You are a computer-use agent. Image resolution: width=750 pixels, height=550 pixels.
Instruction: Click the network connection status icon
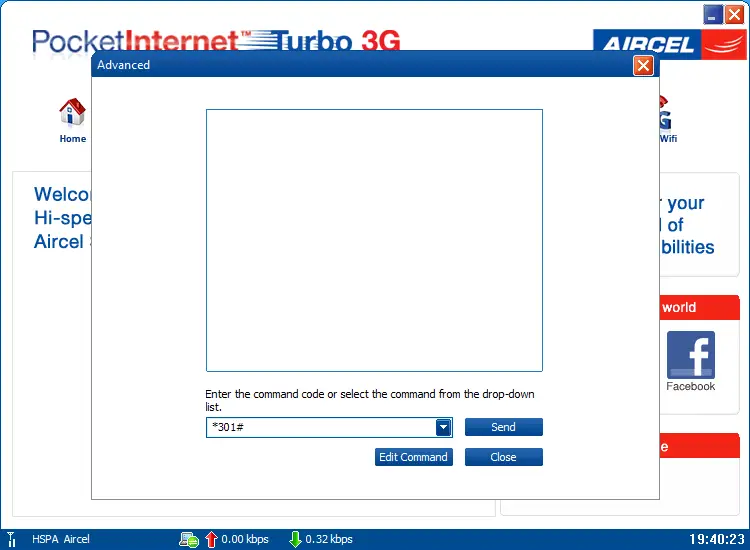tap(188, 539)
